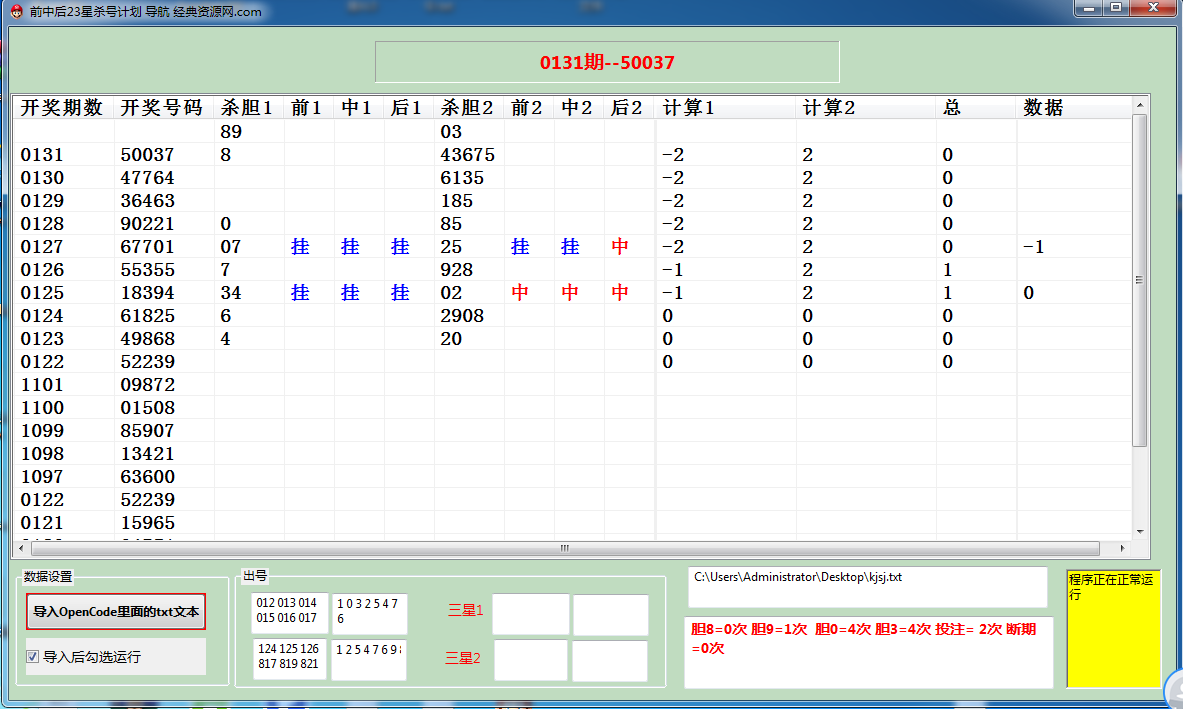Select the row for period 0130
Screen dimensions: 1183x709
tap(573, 178)
